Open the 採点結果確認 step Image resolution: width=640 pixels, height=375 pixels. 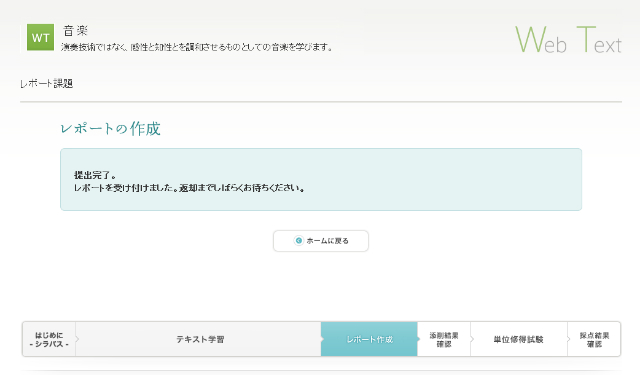tap(594, 339)
